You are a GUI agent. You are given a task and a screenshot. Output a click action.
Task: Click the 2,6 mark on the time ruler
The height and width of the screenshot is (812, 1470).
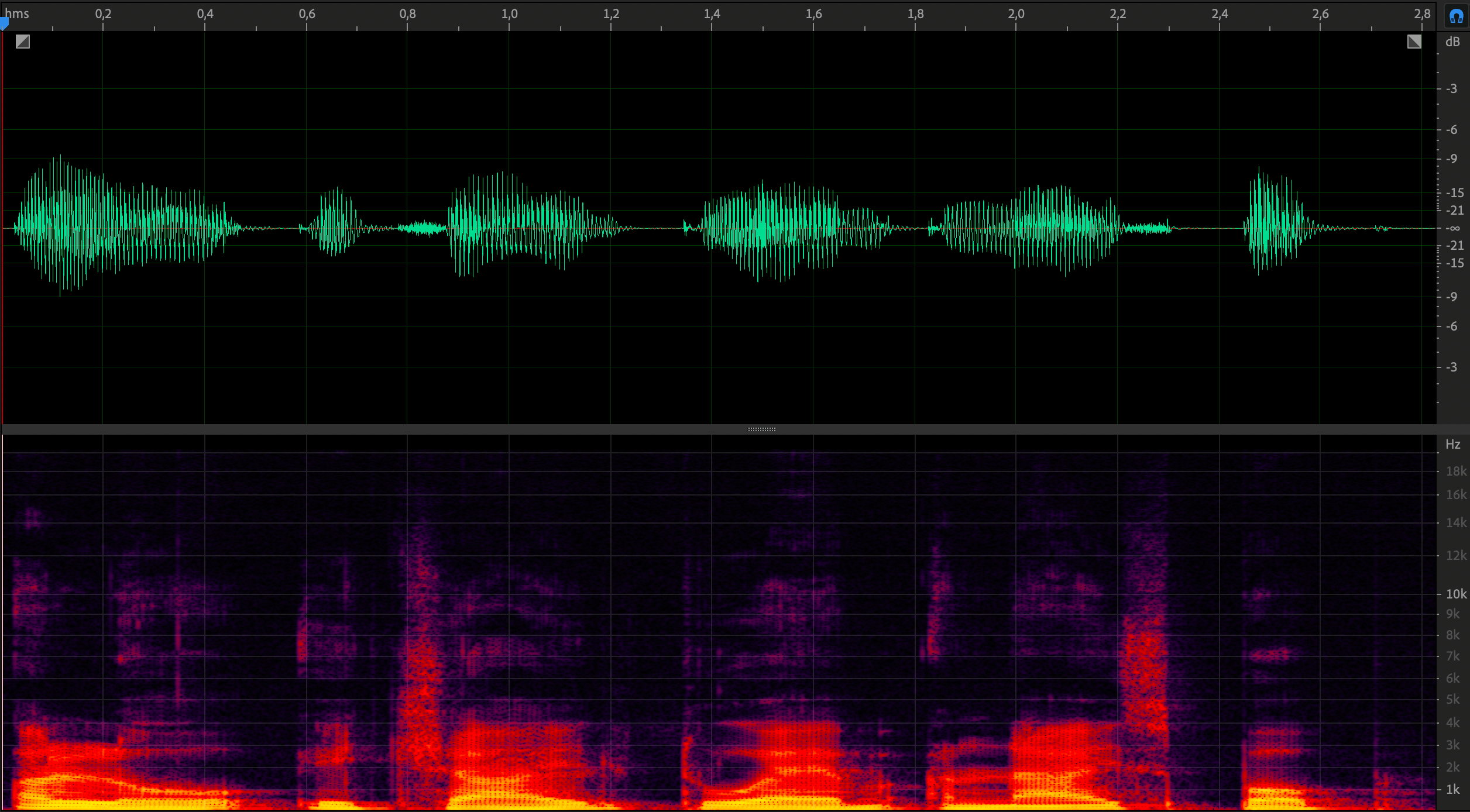[1321, 13]
